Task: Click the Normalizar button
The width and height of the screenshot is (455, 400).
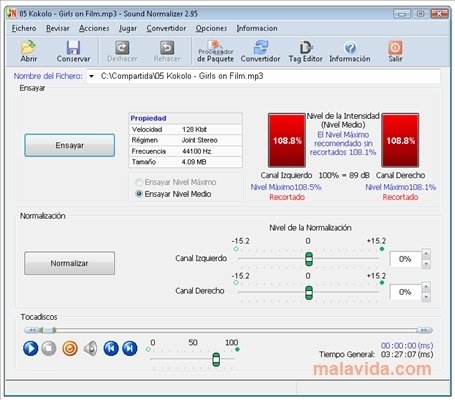Action: tap(69, 263)
